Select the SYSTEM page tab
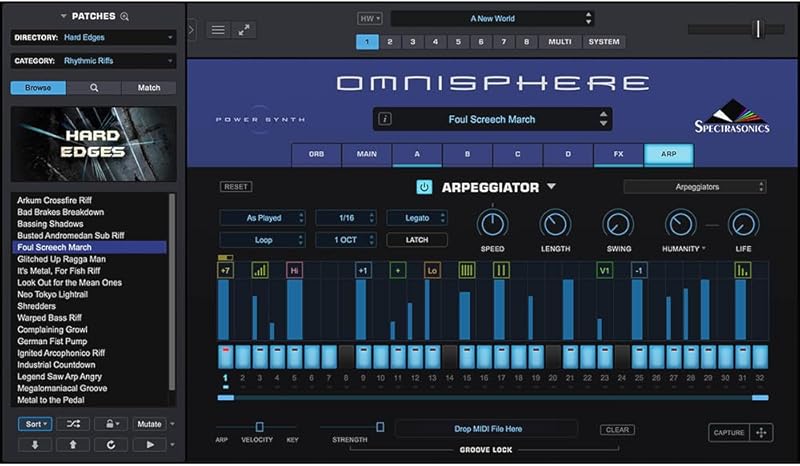 [x=604, y=42]
